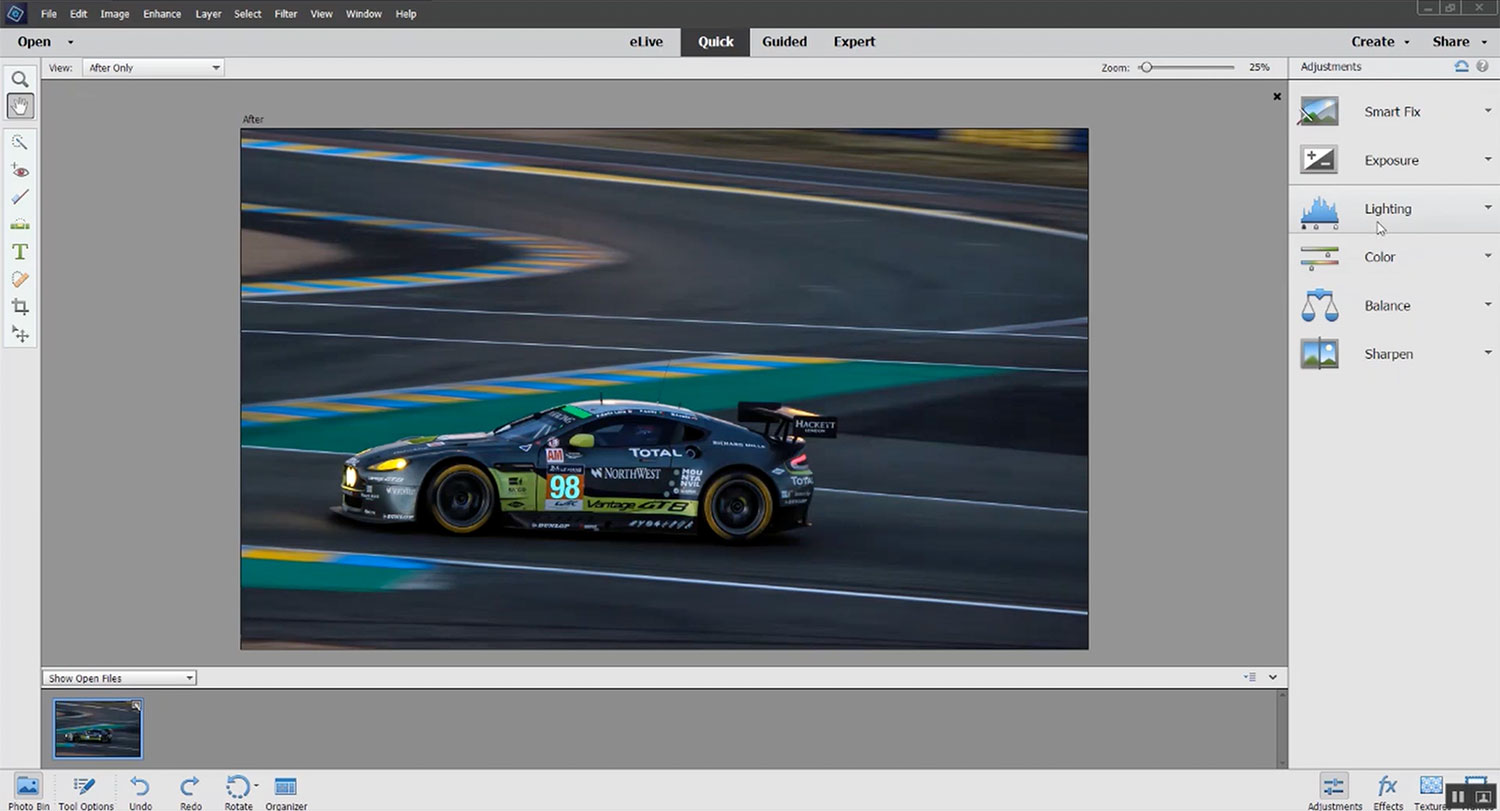Open the Show Open Files dropdown
This screenshot has width=1500, height=811.
(120, 678)
